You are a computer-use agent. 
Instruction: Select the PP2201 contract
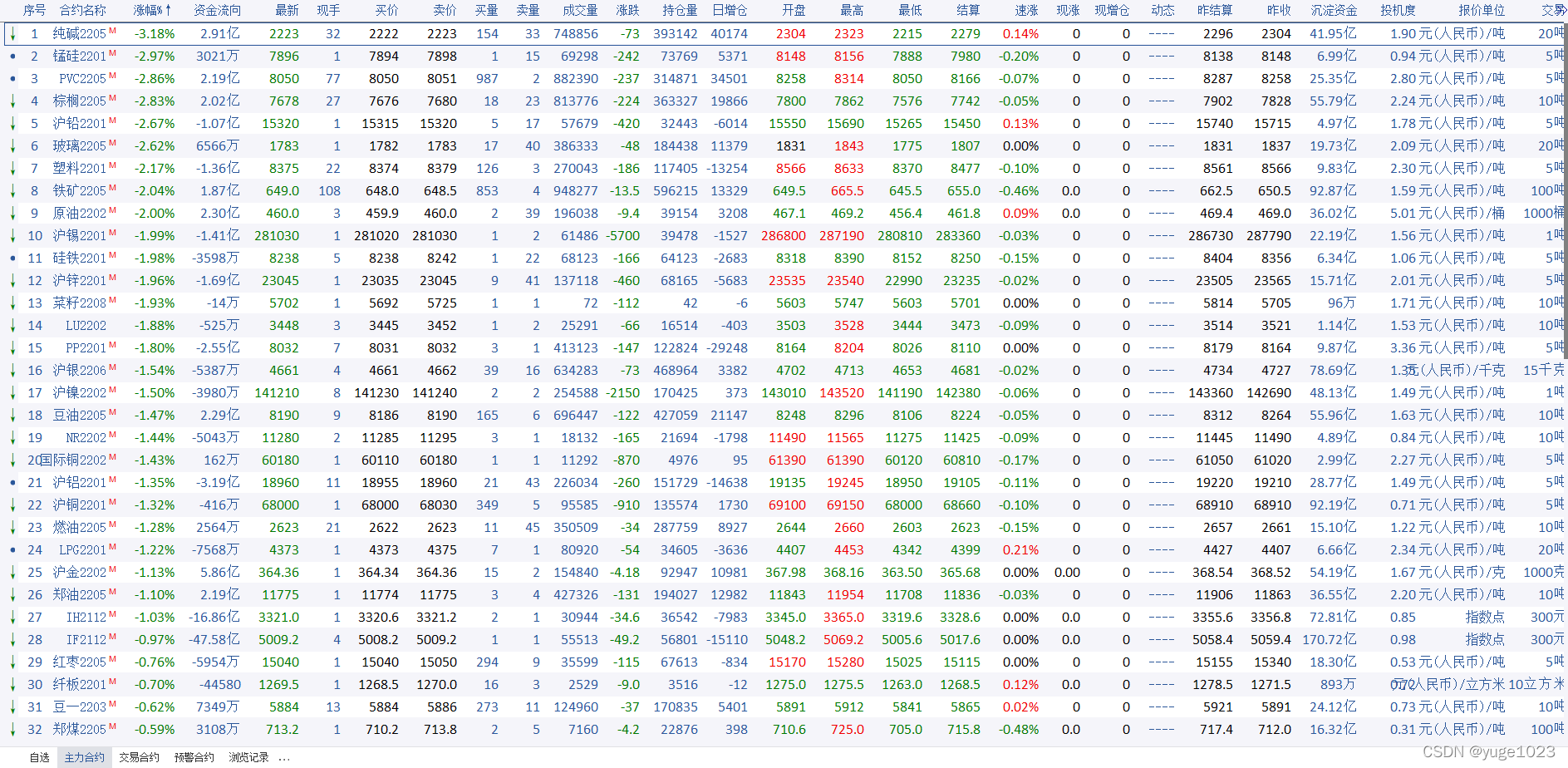pyautogui.click(x=86, y=347)
